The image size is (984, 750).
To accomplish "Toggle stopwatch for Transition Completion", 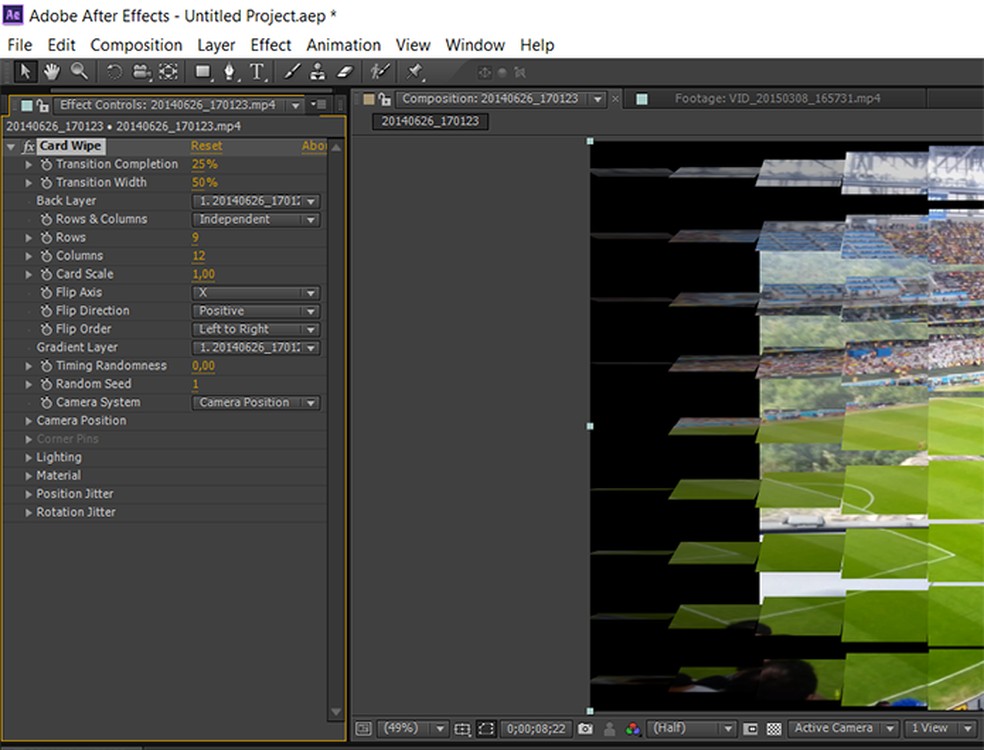I will (x=46, y=164).
